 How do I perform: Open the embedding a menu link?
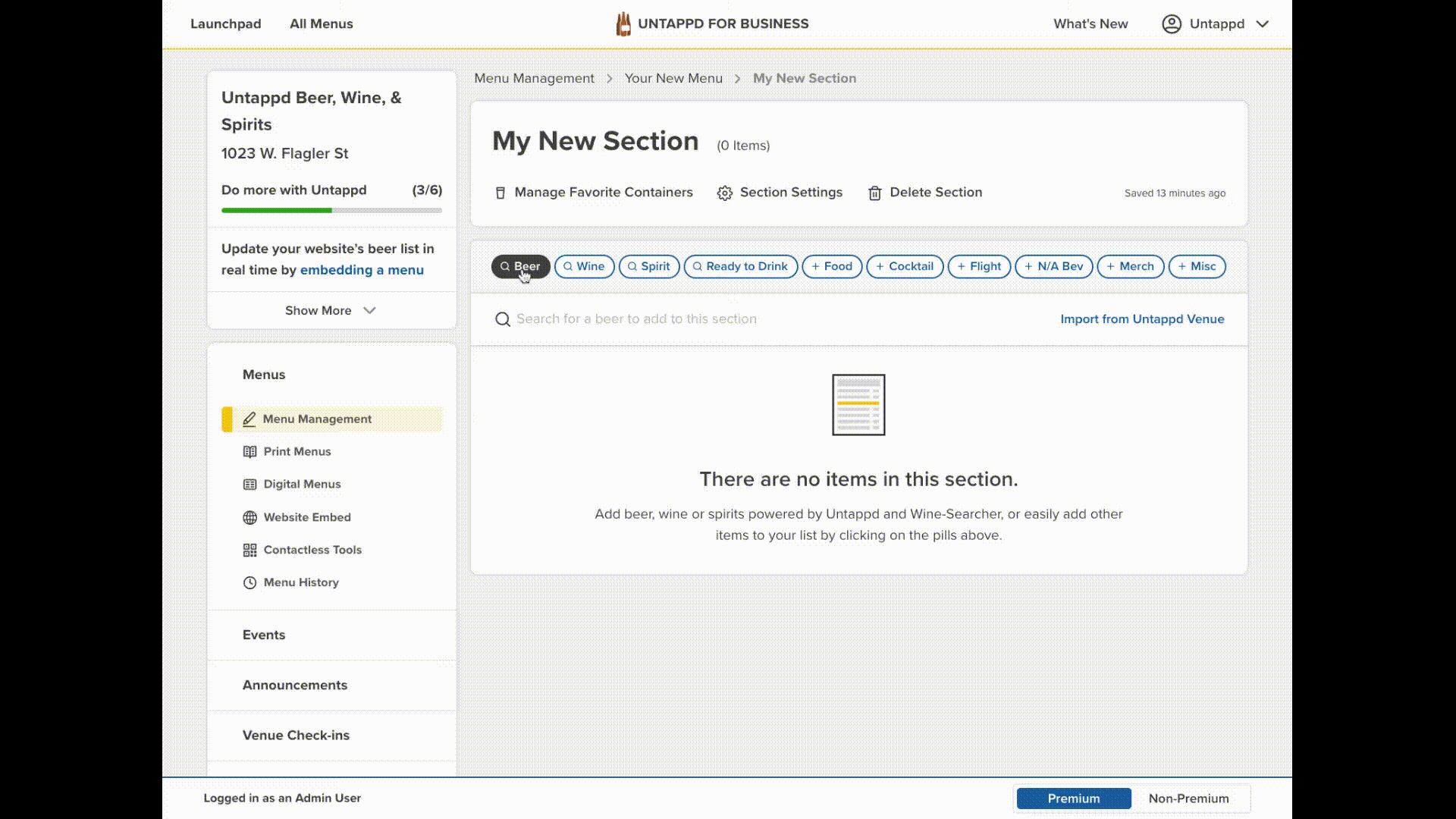pyautogui.click(x=362, y=270)
